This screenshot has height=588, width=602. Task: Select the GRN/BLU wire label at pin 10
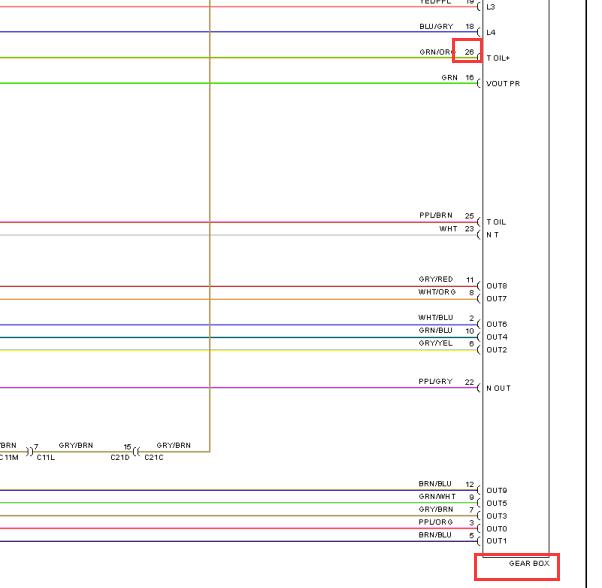(x=435, y=330)
